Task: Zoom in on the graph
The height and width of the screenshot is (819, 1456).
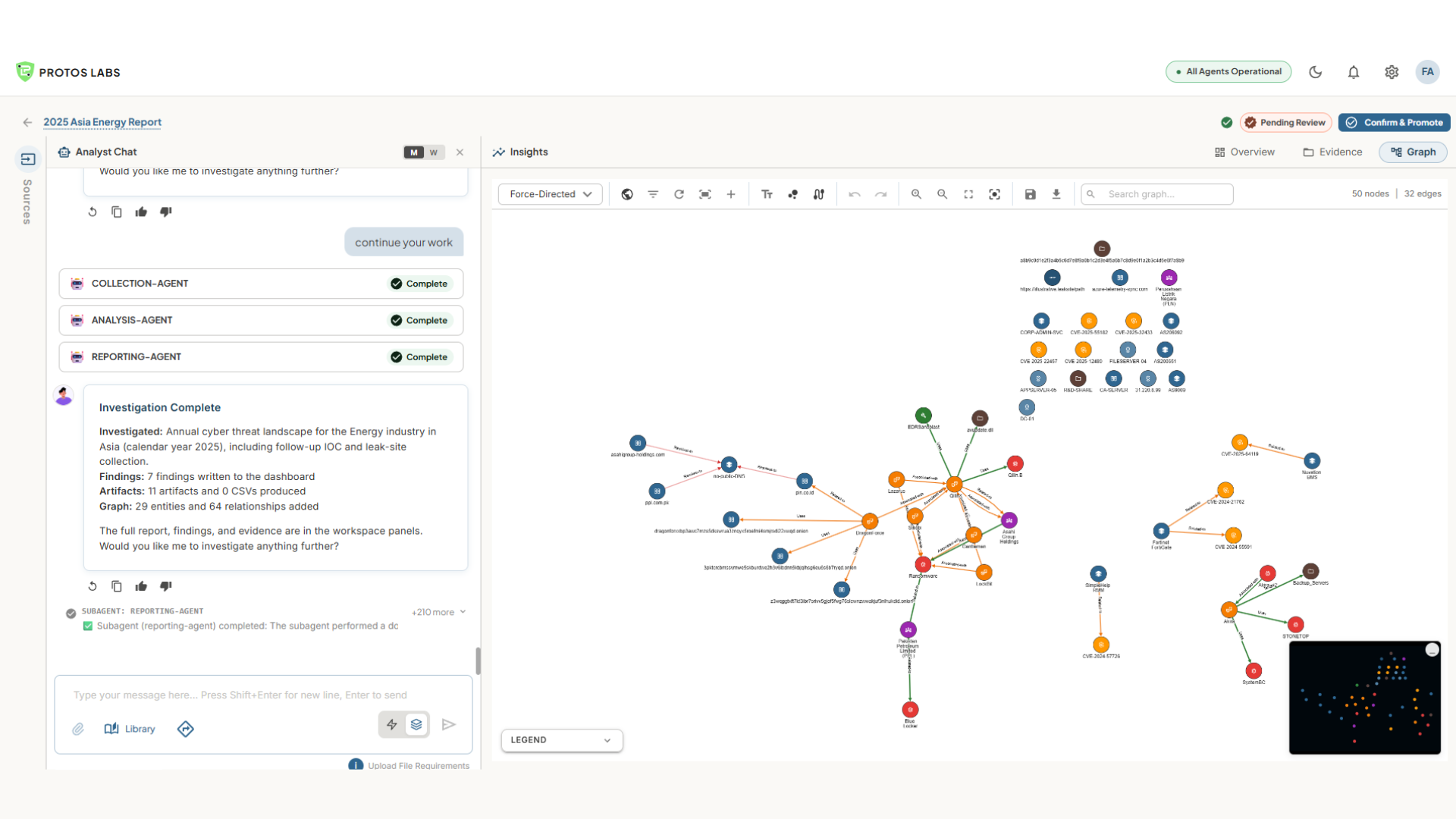Action: tap(916, 194)
